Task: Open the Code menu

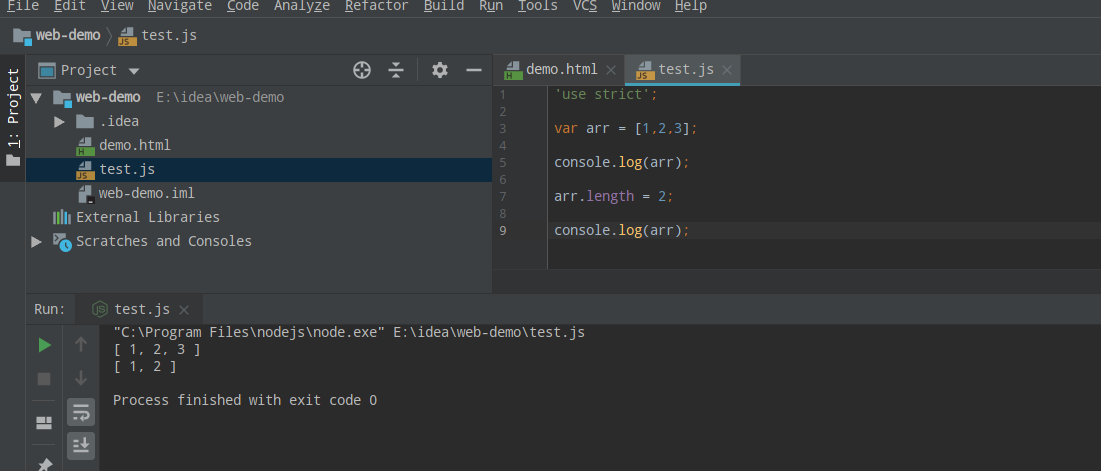Action: pyautogui.click(x=242, y=6)
